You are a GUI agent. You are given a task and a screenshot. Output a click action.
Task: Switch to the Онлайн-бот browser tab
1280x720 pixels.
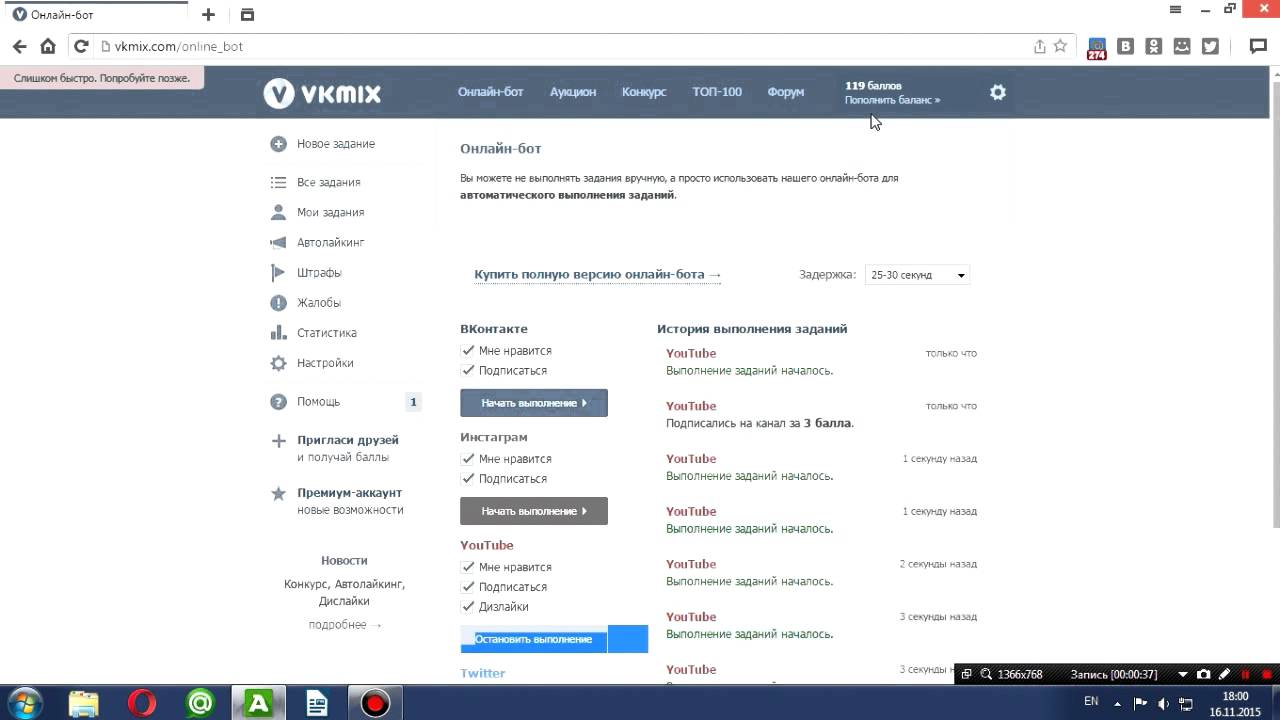[95, 15]
